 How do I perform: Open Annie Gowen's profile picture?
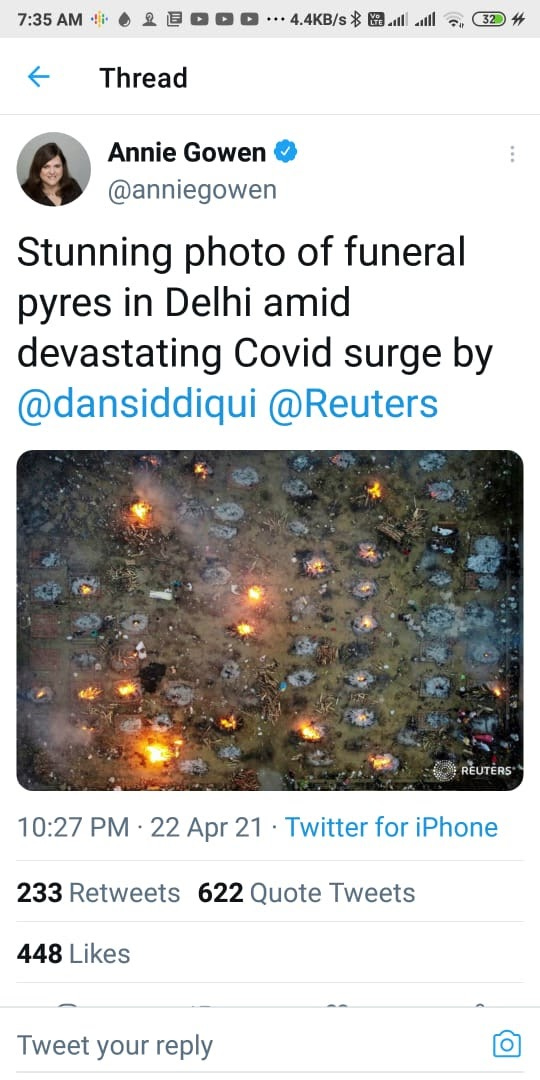click(53, 169)
